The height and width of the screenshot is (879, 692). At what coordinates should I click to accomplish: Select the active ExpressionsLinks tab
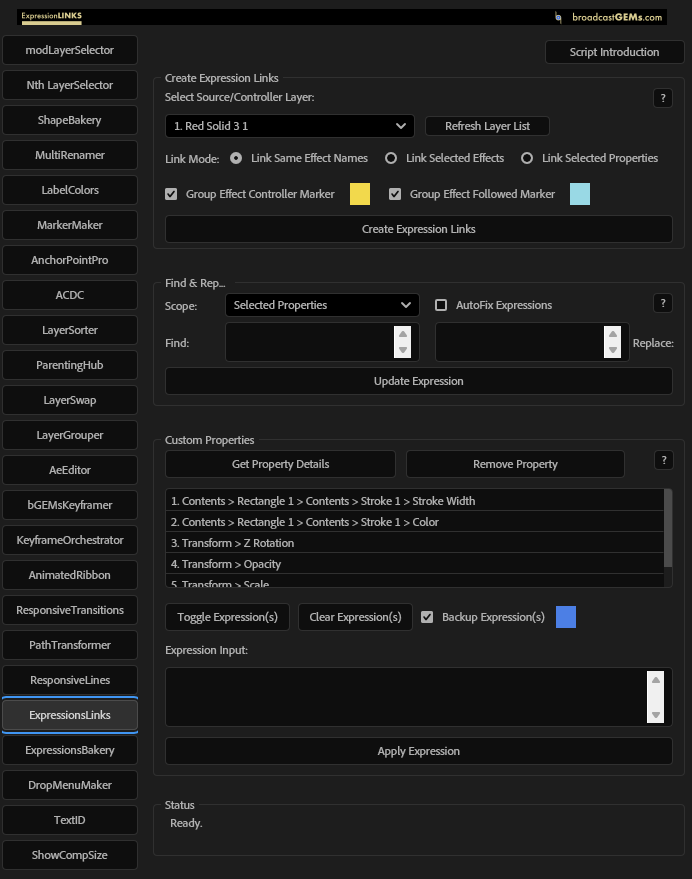(x=70, y=715)
